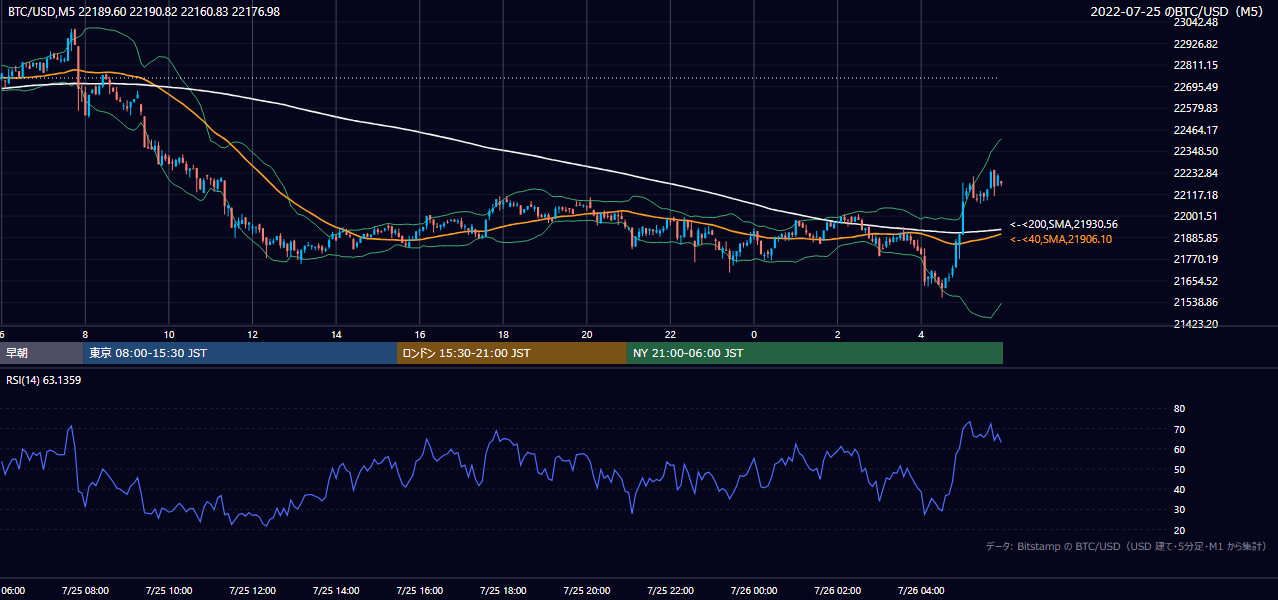Image resolution: width=1278 pixels, height=600 pixels.
Task: Click the '7/25 12:00' bottom time label
Action: (252, 590)
